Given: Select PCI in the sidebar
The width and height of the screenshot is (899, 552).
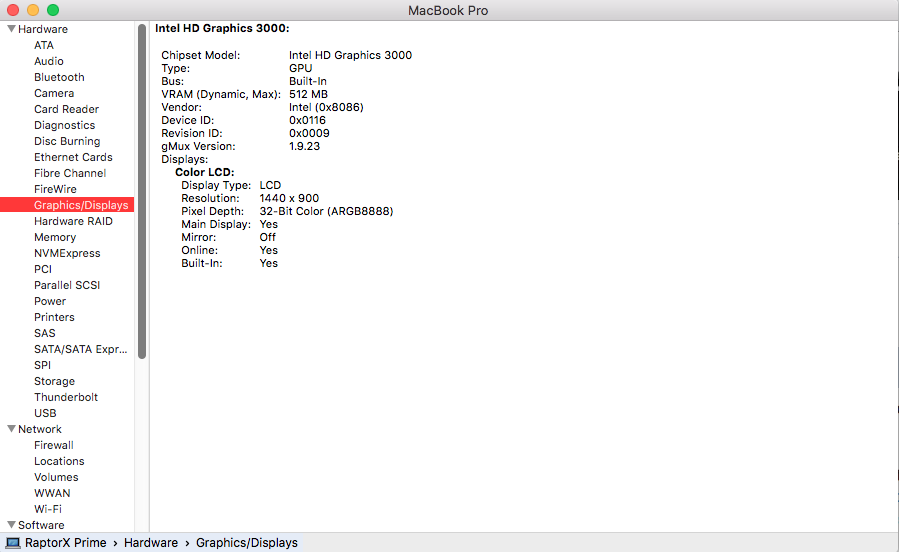Looking at the screenshot, I should pyautogui.click(x=43, y=269).
